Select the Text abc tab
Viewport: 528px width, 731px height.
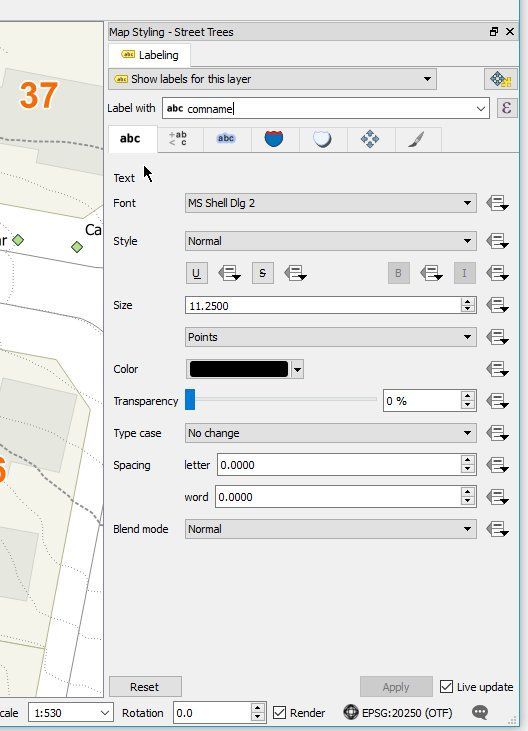(x=130, y=138)
